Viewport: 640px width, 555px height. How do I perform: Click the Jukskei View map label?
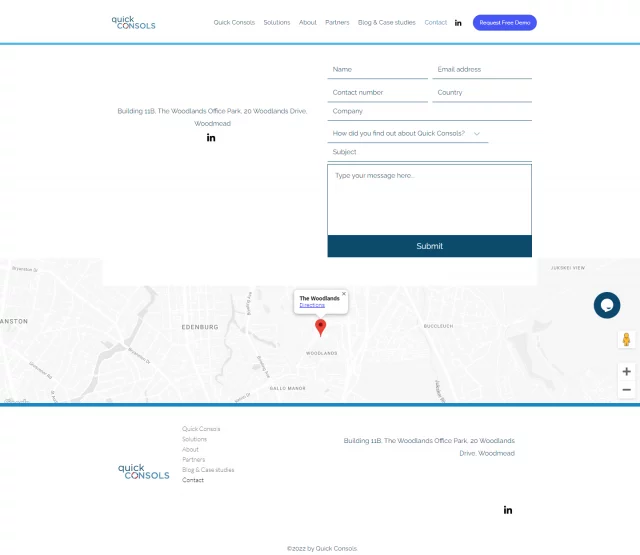point(568,268)
